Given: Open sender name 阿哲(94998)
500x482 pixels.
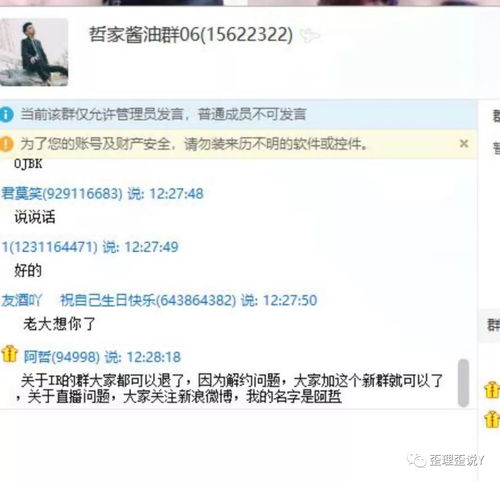Looking at the screenshot, I should coord(62,357).
